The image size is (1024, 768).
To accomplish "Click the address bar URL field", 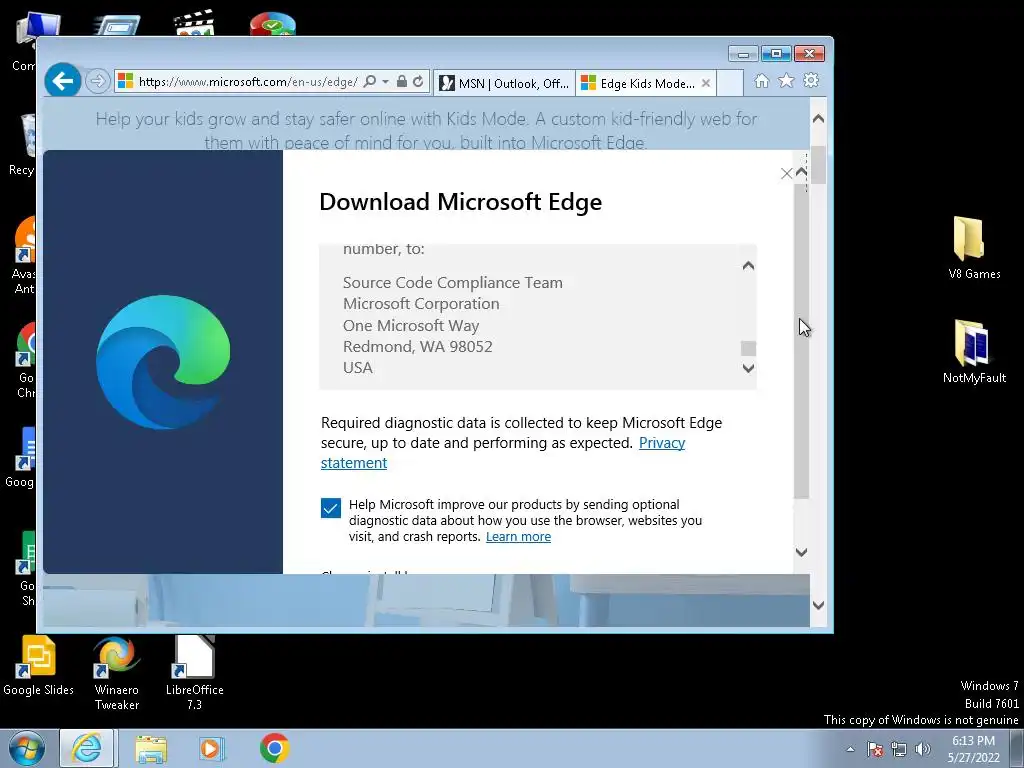I will pyautogui.click(x=248, y=82).
